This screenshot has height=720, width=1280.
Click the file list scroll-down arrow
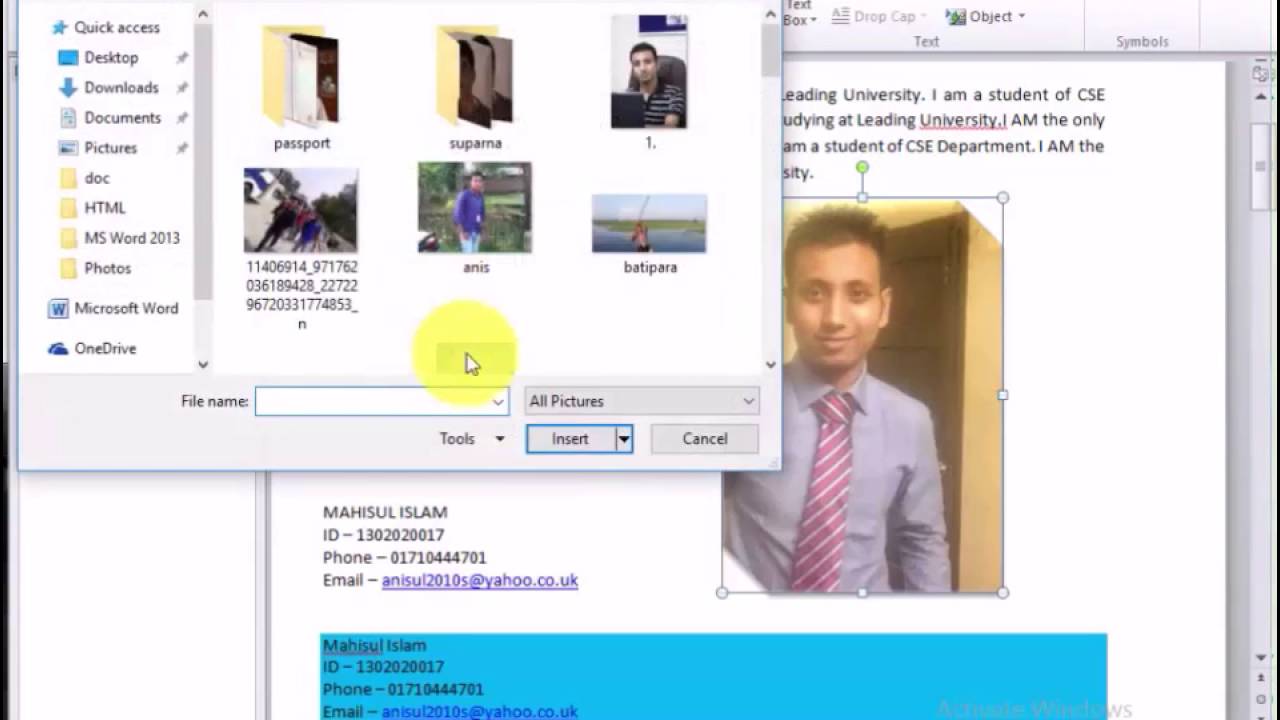tap(770, 365)
